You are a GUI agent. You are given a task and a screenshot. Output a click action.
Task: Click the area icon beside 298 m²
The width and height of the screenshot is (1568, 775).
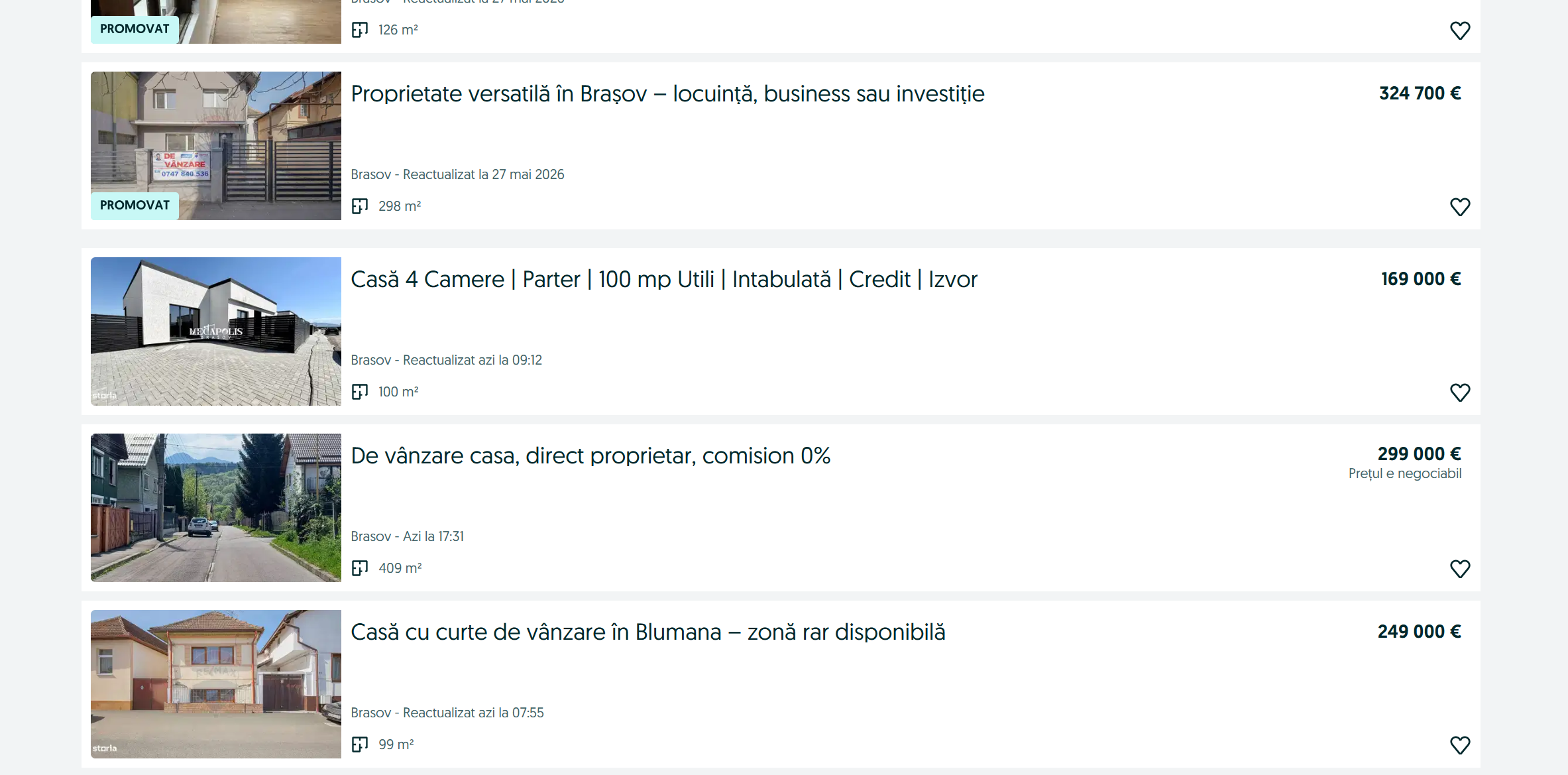tap(360, 206)
